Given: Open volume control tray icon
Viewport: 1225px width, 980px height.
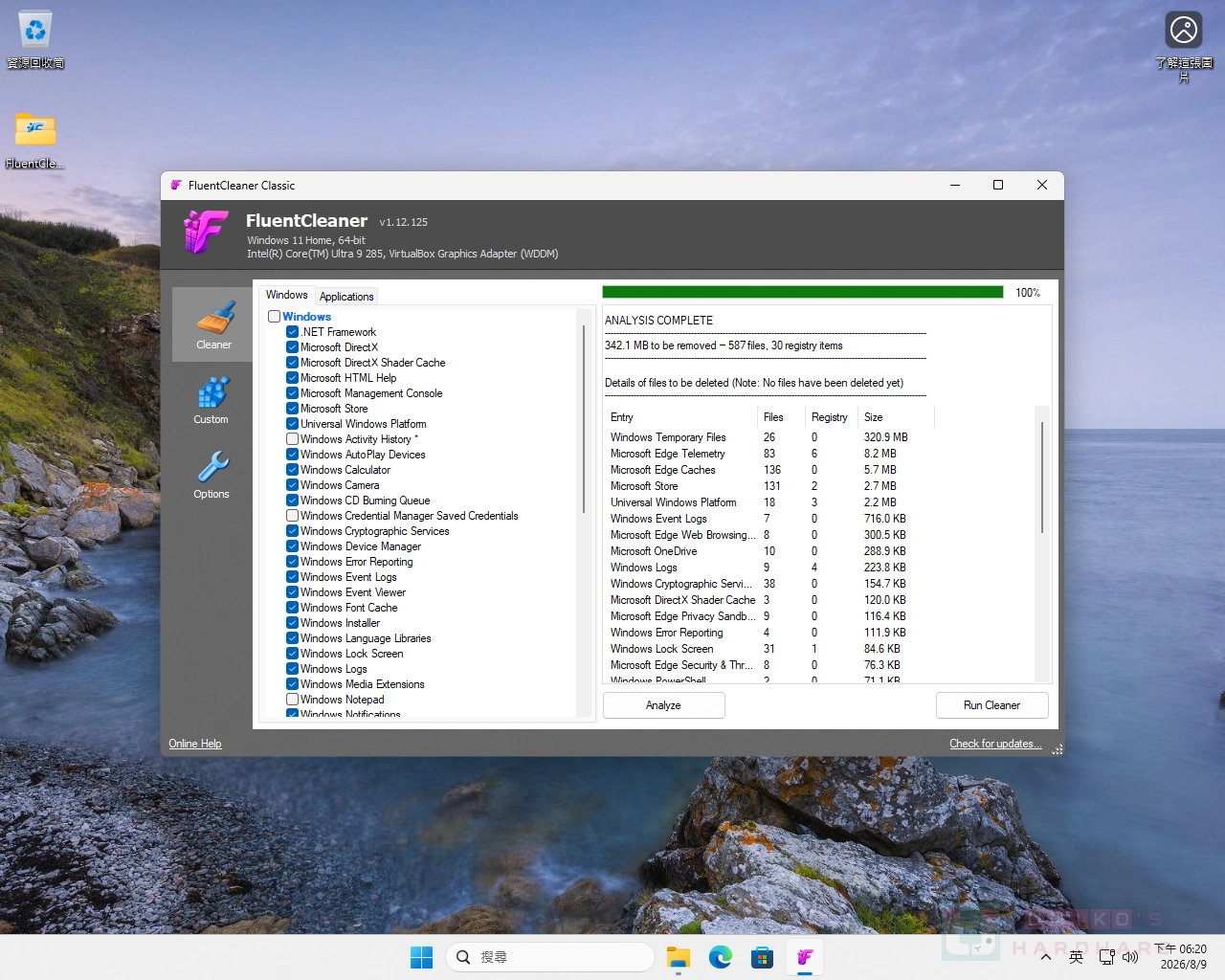Looking at the screenshot, I should (1130, 957).
